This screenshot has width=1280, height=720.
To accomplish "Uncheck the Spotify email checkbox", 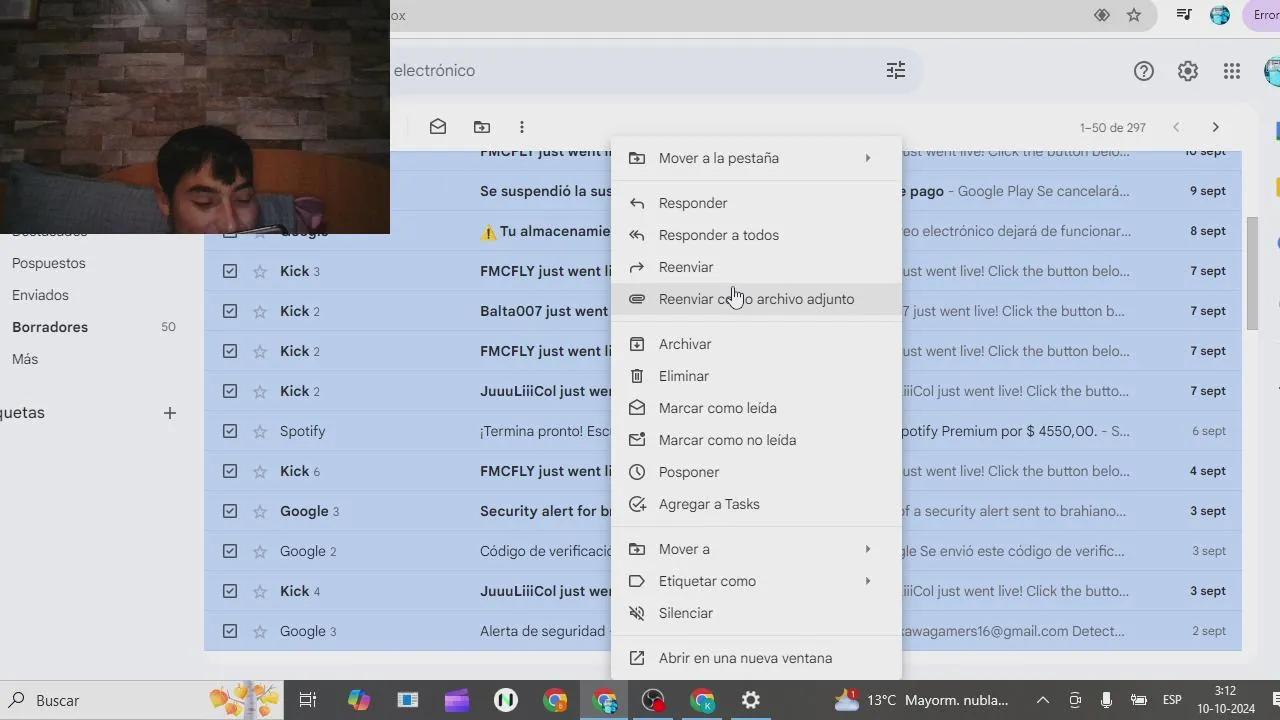I will (230, 431).
